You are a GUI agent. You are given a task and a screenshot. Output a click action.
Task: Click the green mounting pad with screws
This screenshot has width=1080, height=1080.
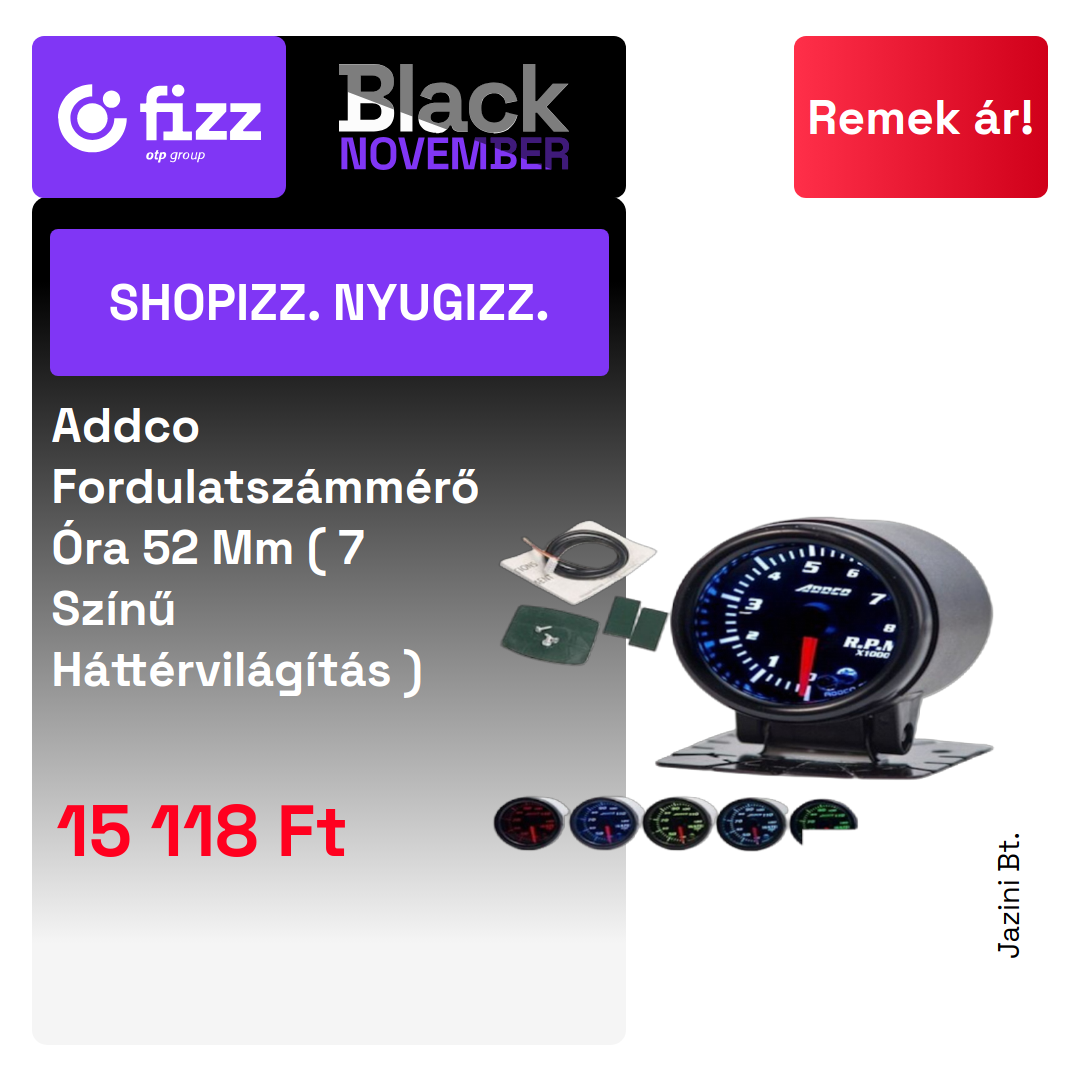[549, 634]
